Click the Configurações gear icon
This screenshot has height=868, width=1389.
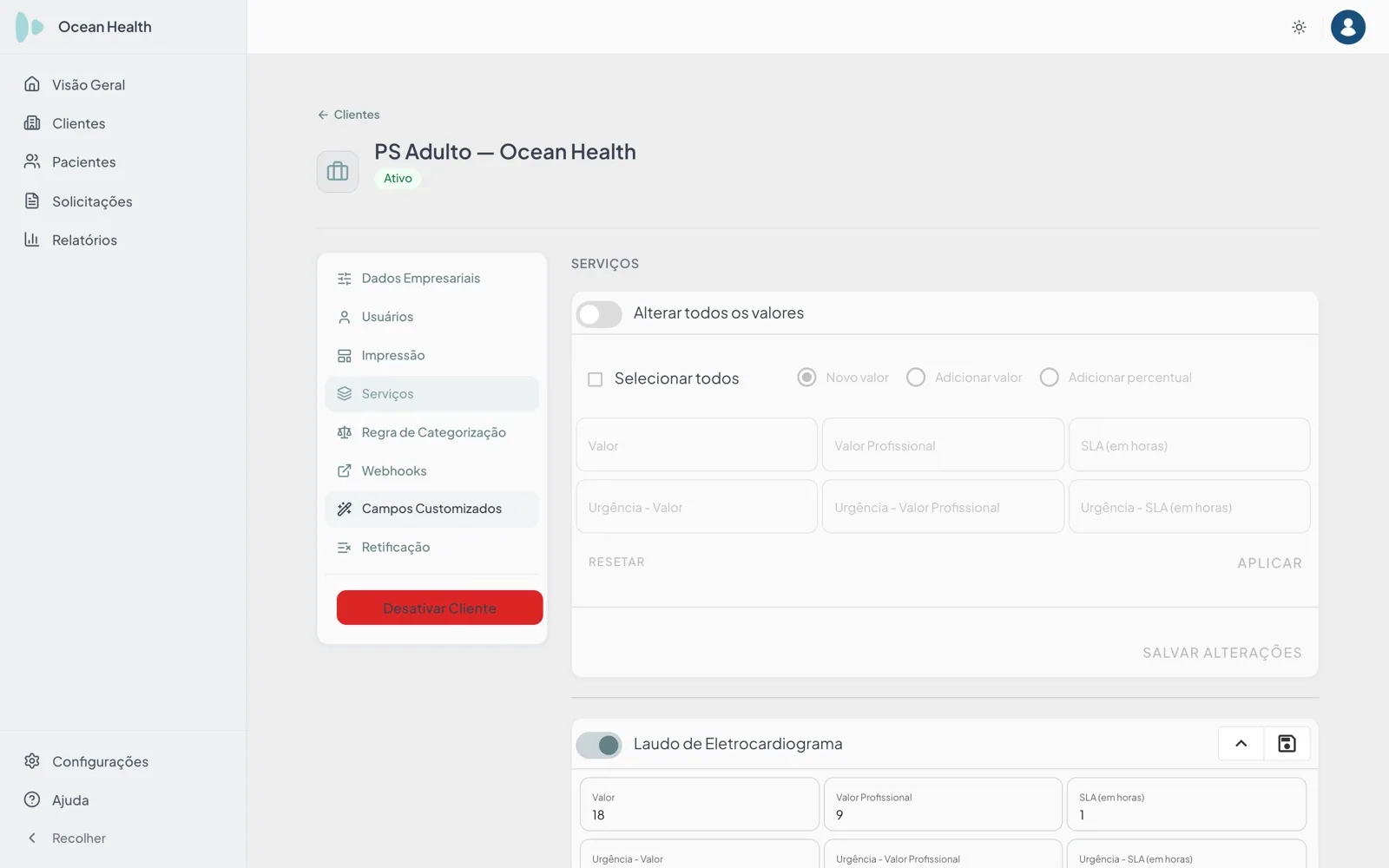(x=32, y=761)
